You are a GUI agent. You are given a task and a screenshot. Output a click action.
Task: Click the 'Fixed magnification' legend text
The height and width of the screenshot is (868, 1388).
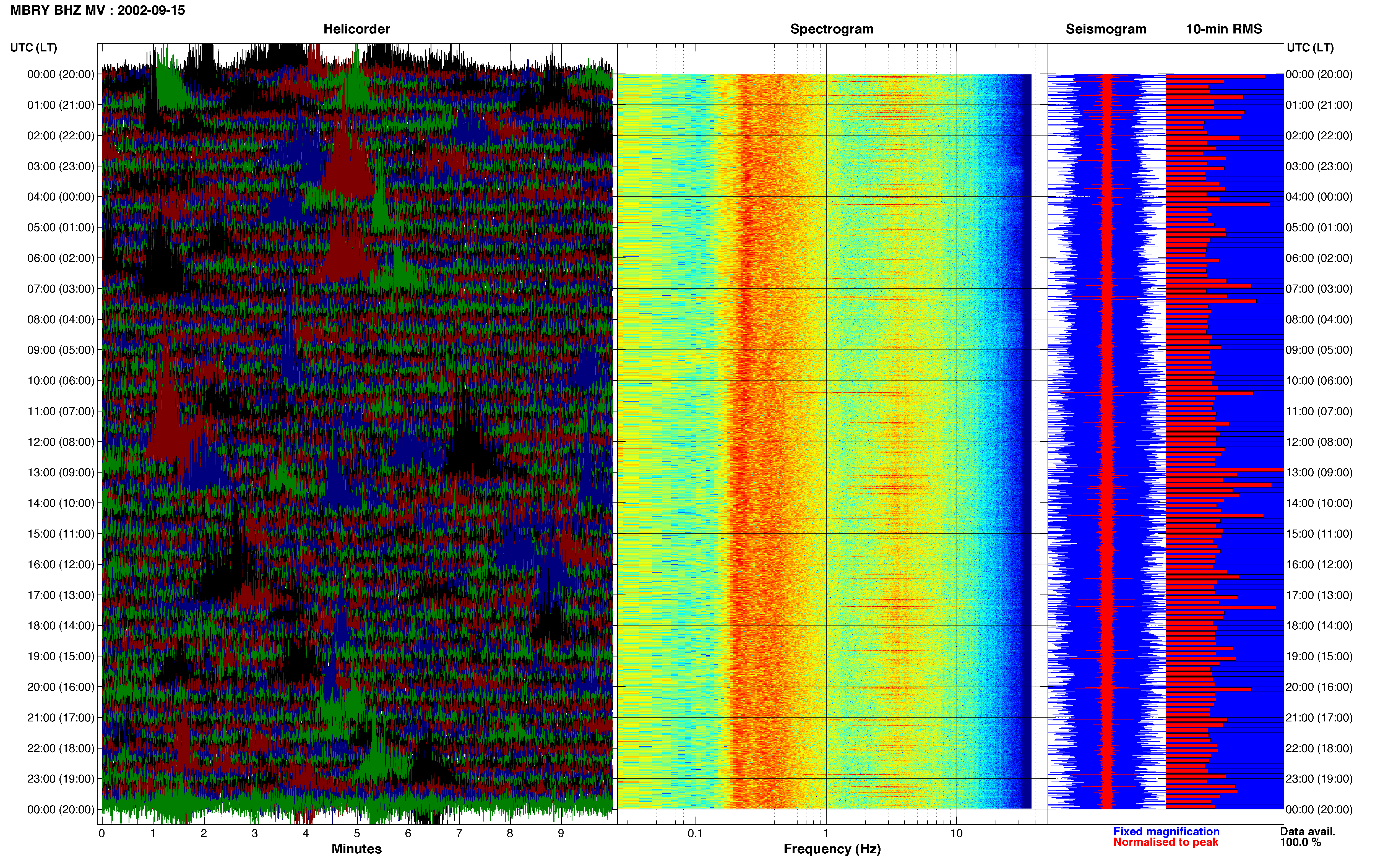1166,831
